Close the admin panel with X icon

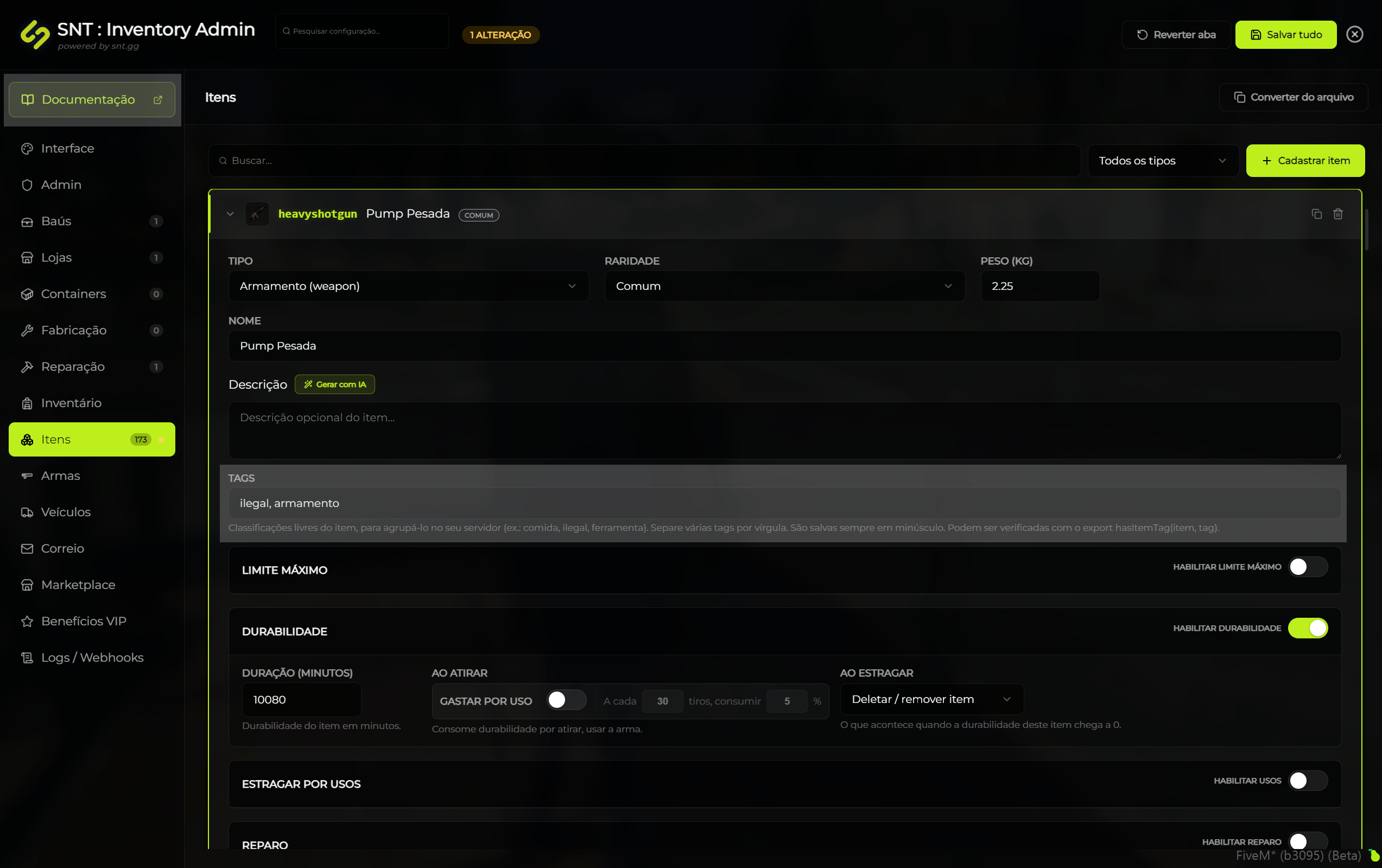point(1354,34)
